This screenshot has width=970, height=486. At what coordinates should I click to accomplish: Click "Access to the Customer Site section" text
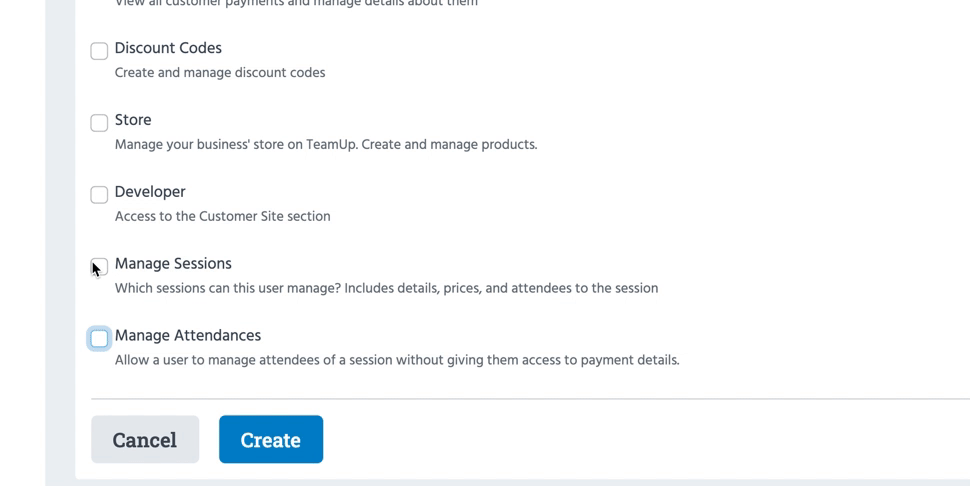point(222,217)
